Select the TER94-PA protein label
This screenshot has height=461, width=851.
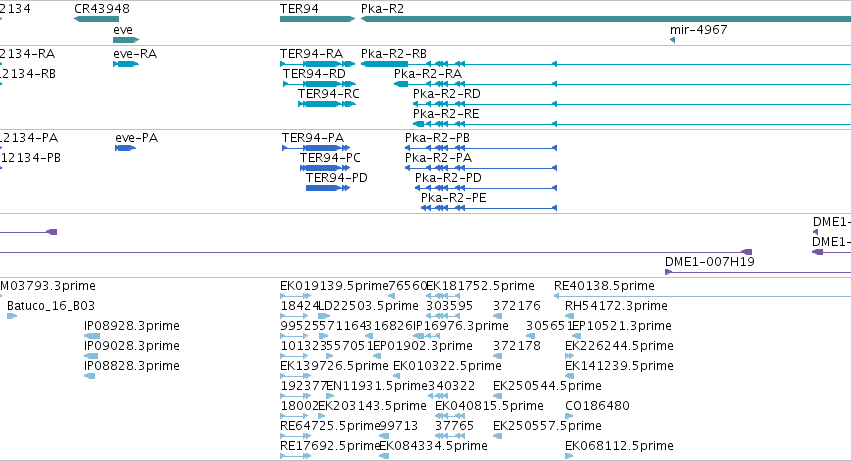click(313, 138)
